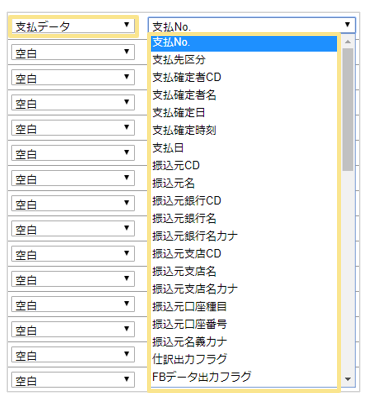Select 仕訳出力フラグ option

244,360
